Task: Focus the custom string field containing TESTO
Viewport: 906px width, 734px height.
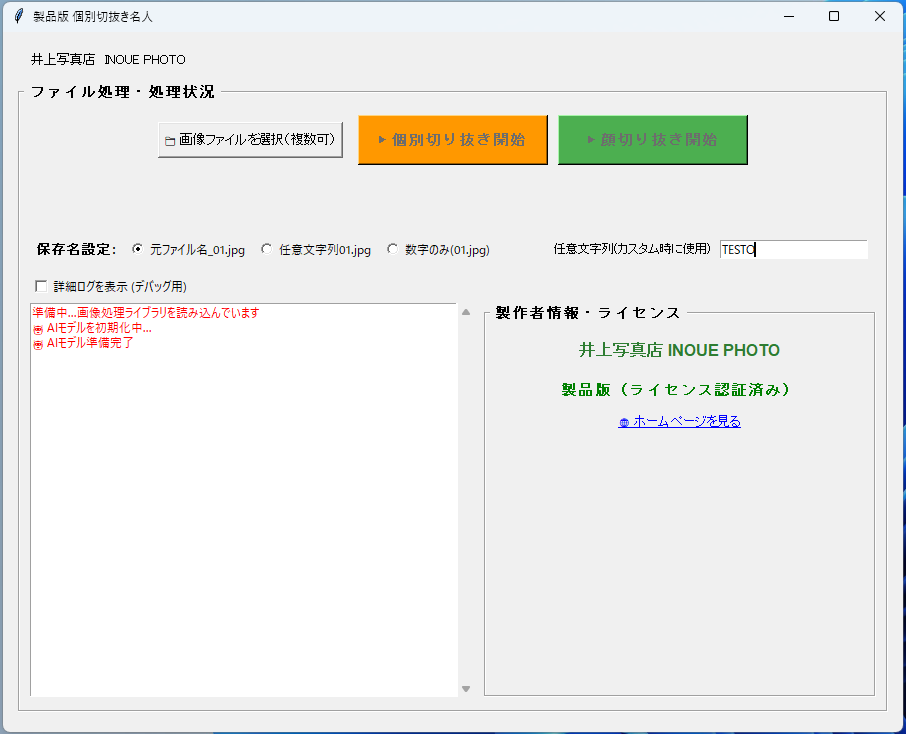Action: tap(793, 249)
